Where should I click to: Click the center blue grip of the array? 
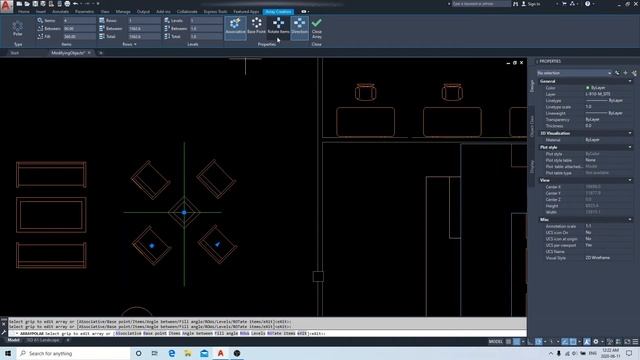[x=184, y=212]
